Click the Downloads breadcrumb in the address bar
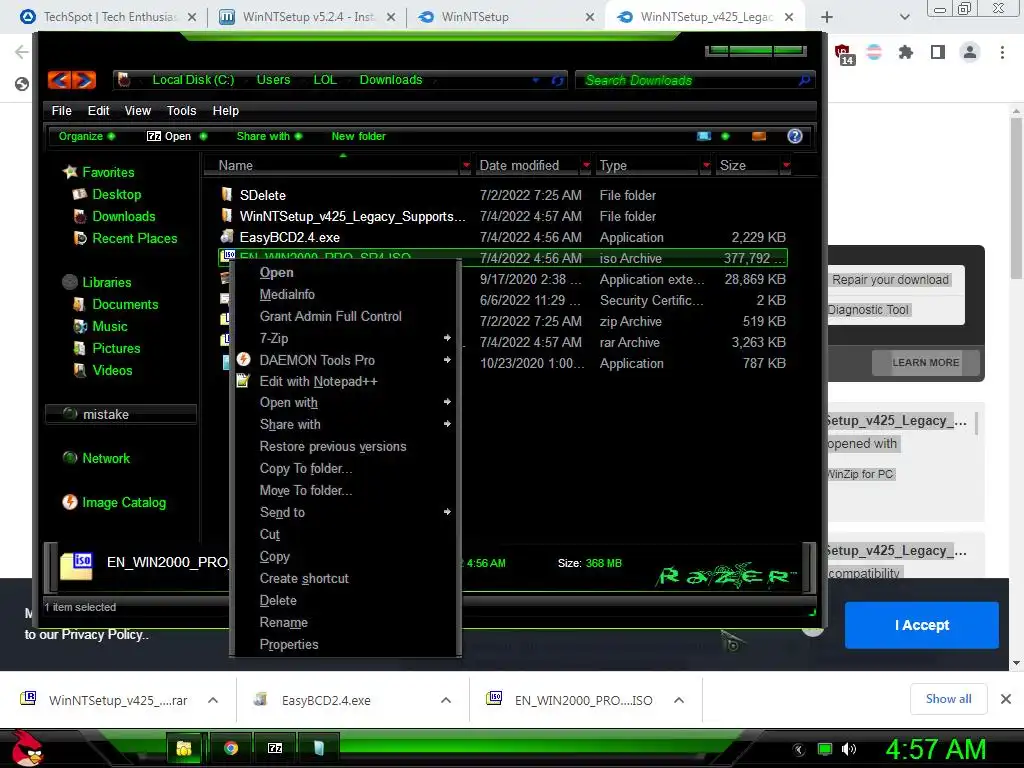 point(391,80)
